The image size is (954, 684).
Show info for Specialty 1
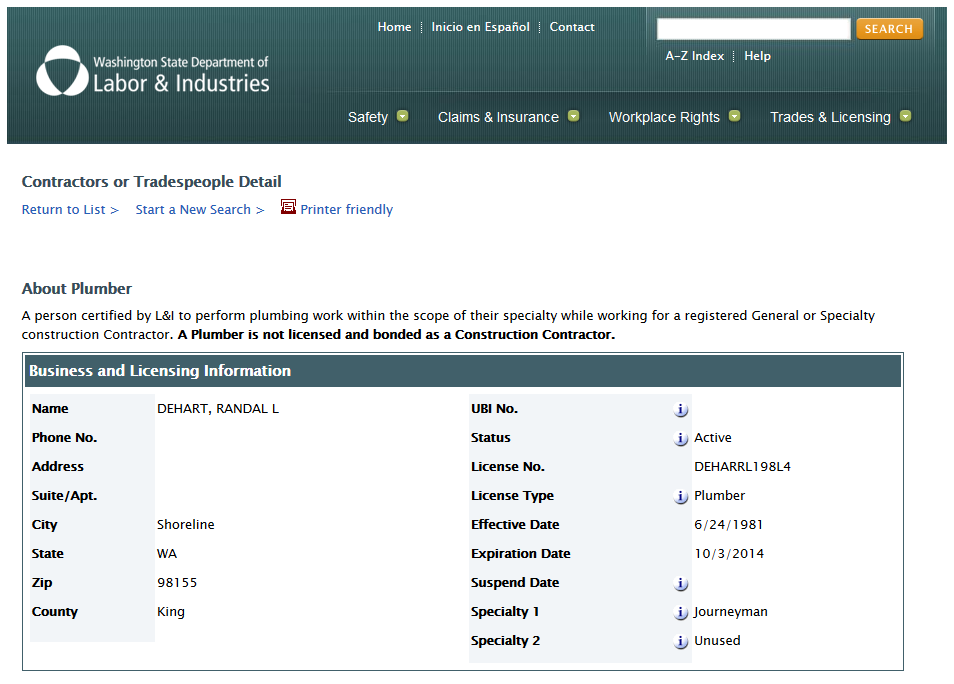pos(681,613)
